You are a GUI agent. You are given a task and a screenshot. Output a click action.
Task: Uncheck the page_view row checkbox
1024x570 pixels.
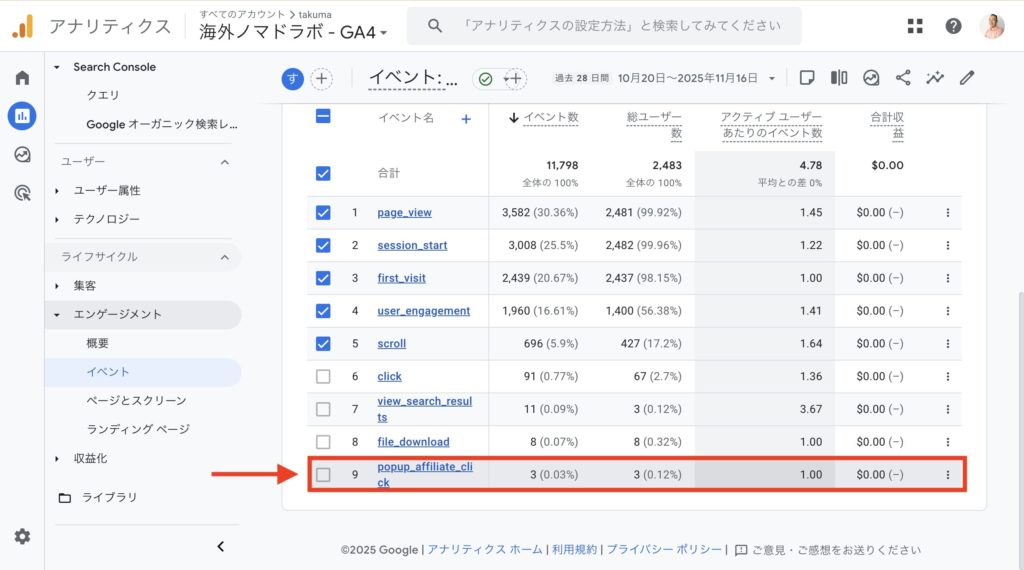(x=323, y=213)
